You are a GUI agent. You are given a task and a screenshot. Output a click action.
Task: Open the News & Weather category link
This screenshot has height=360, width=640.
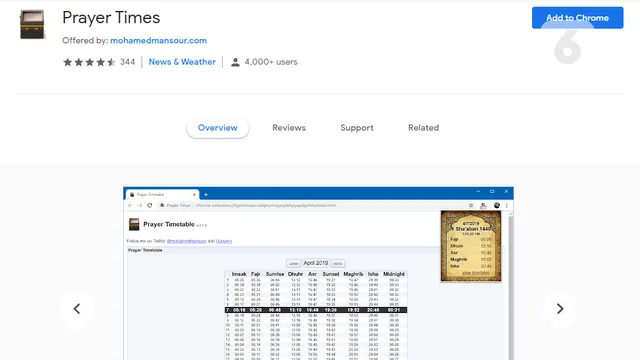pyautogui.click(x=182, y=62)
